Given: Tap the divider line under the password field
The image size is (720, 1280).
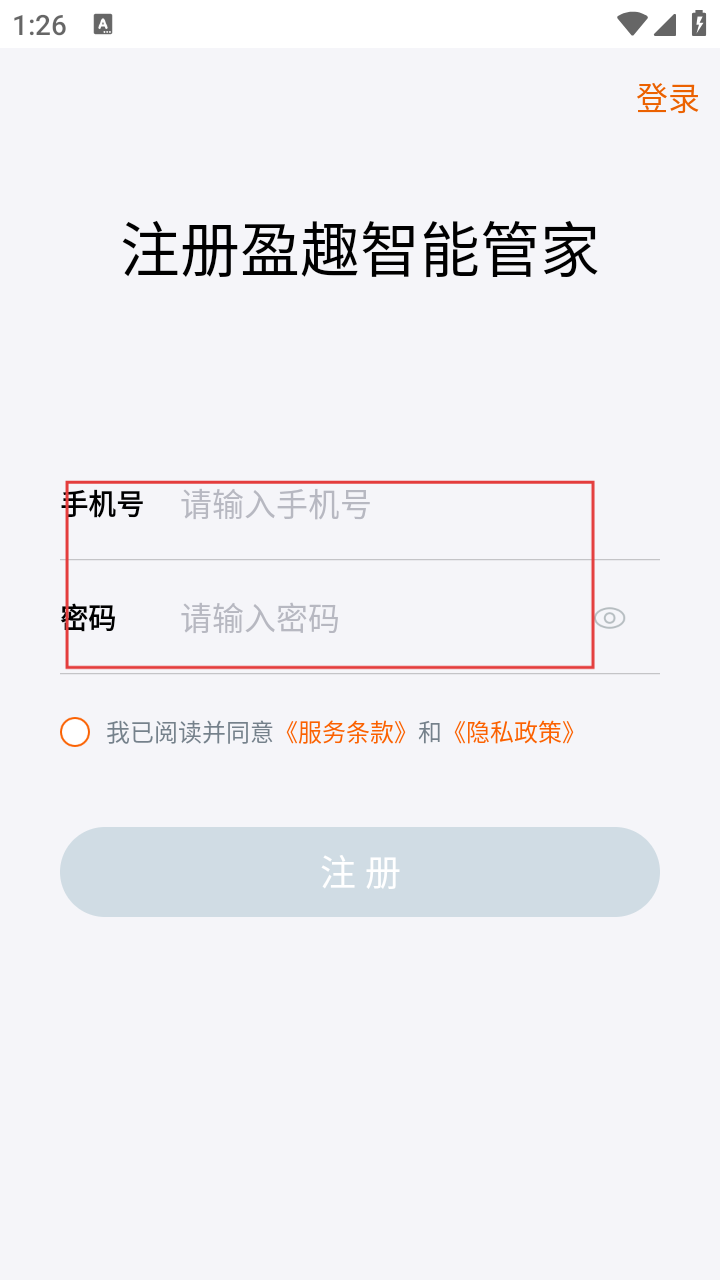Looking at the screenshot, I should (x=360, y=674).
